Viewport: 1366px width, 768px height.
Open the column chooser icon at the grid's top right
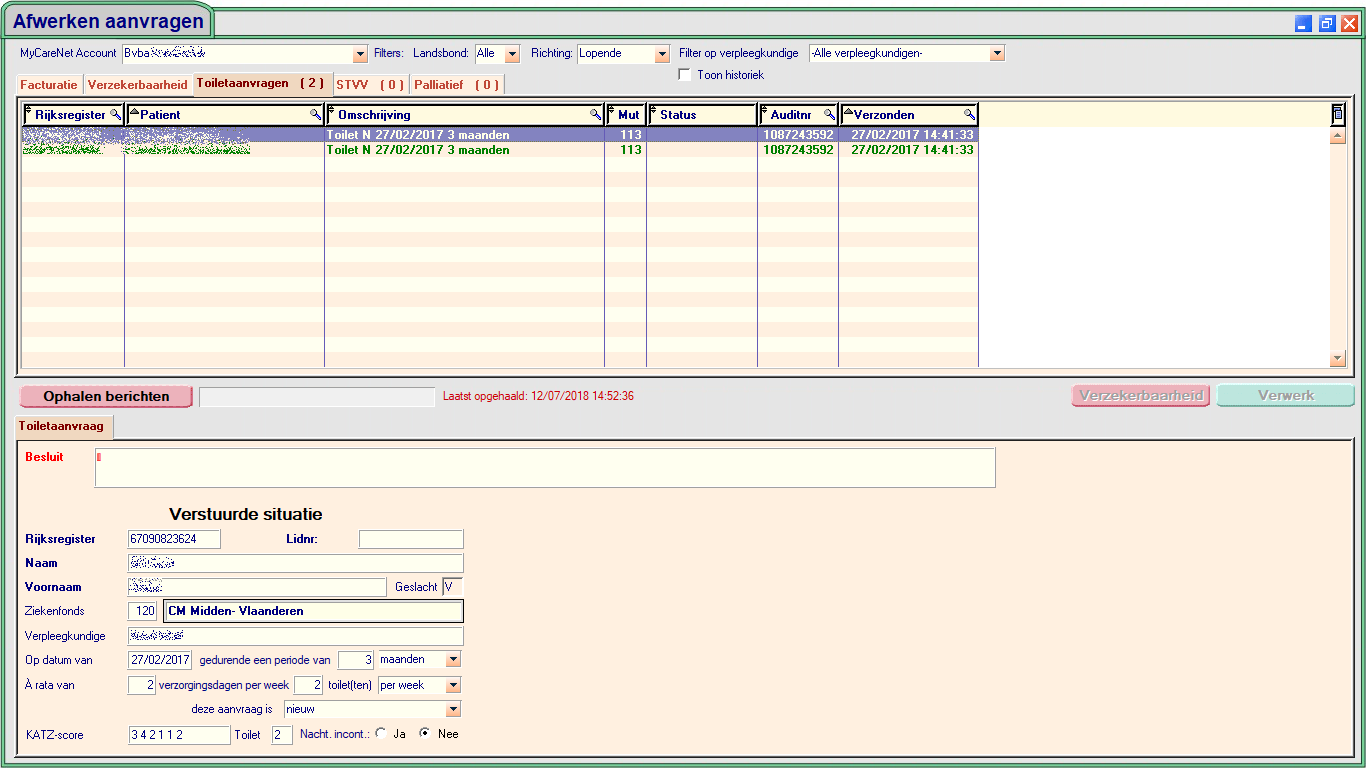1338,115
